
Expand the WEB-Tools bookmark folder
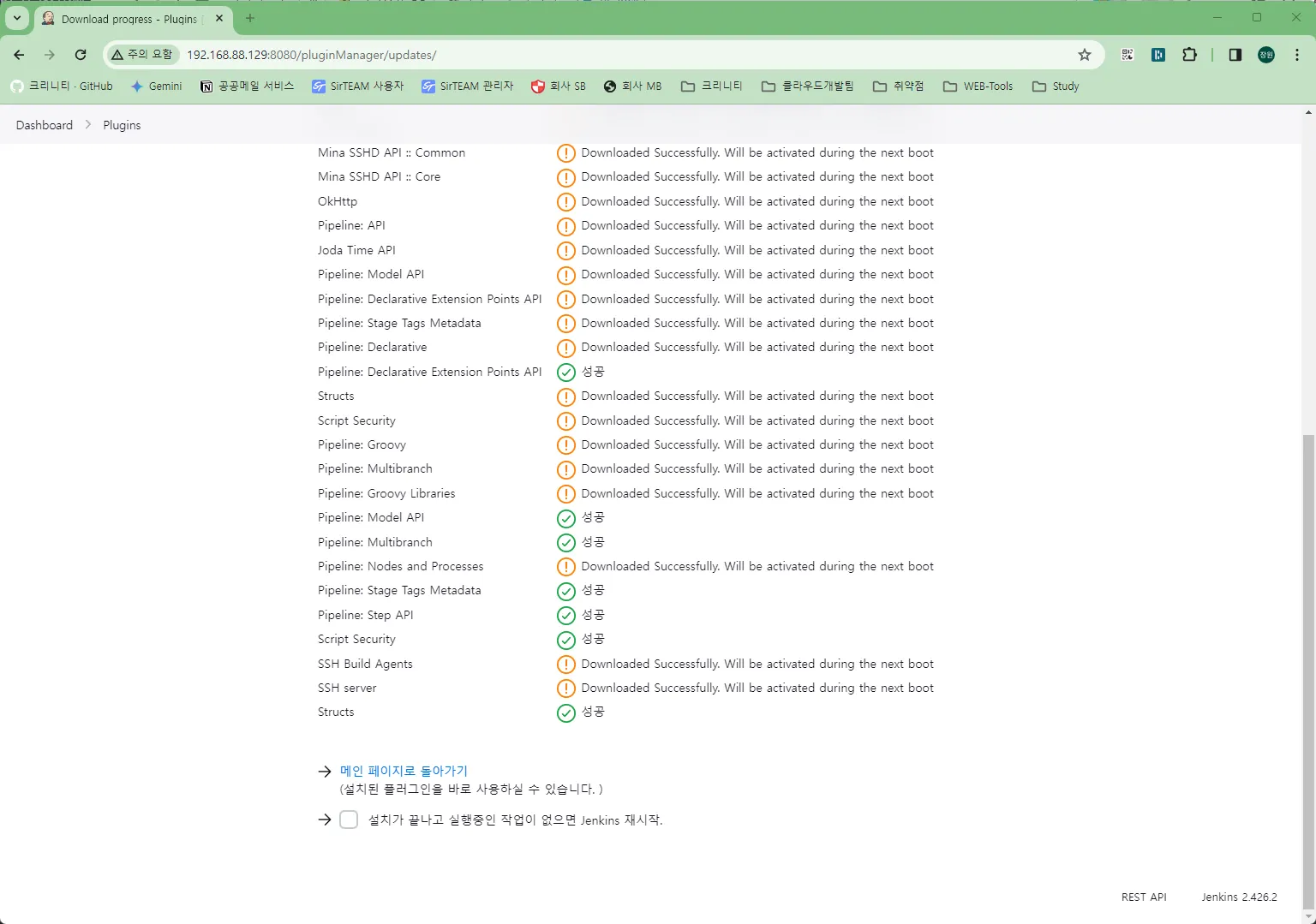pyautogui.click(x=978, y=86)
